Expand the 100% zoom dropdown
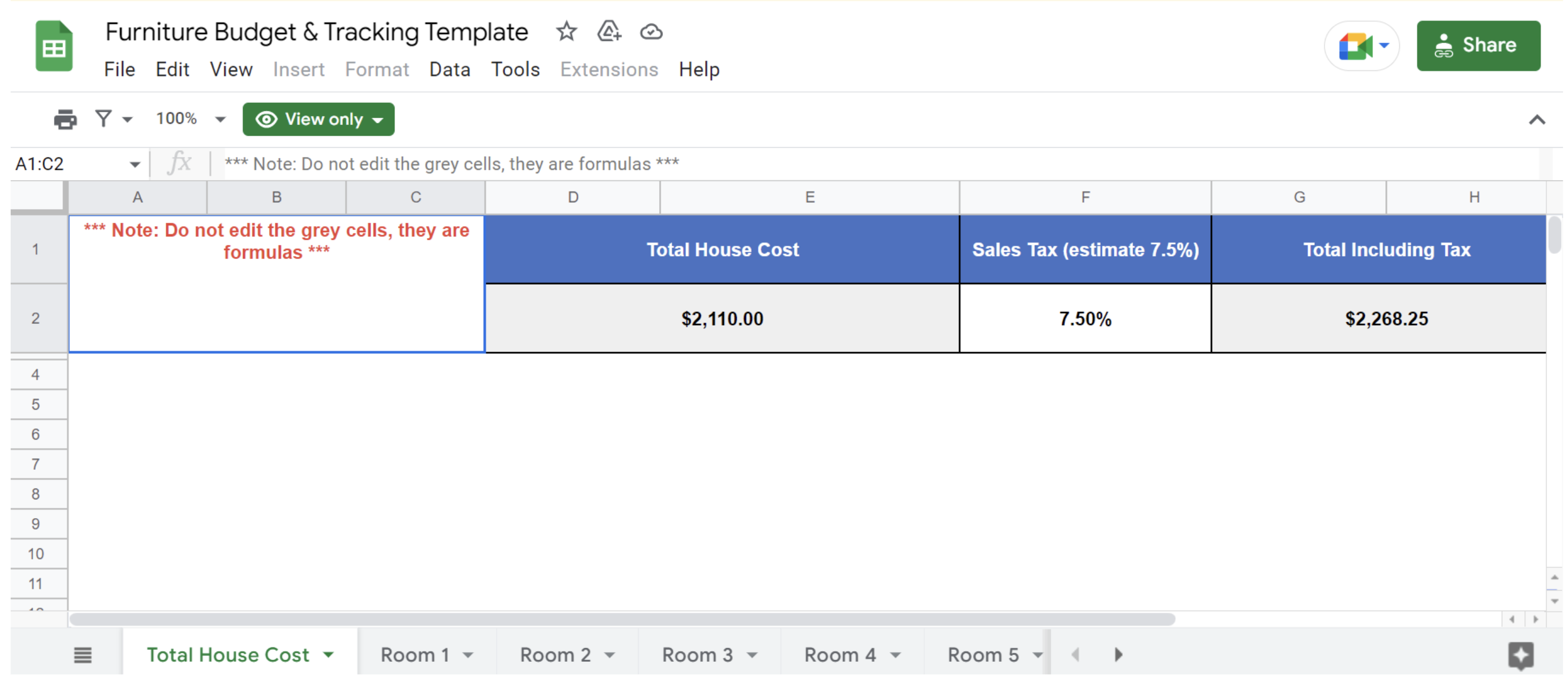Viewport: 1568px width, 676px height. (220, 119)
